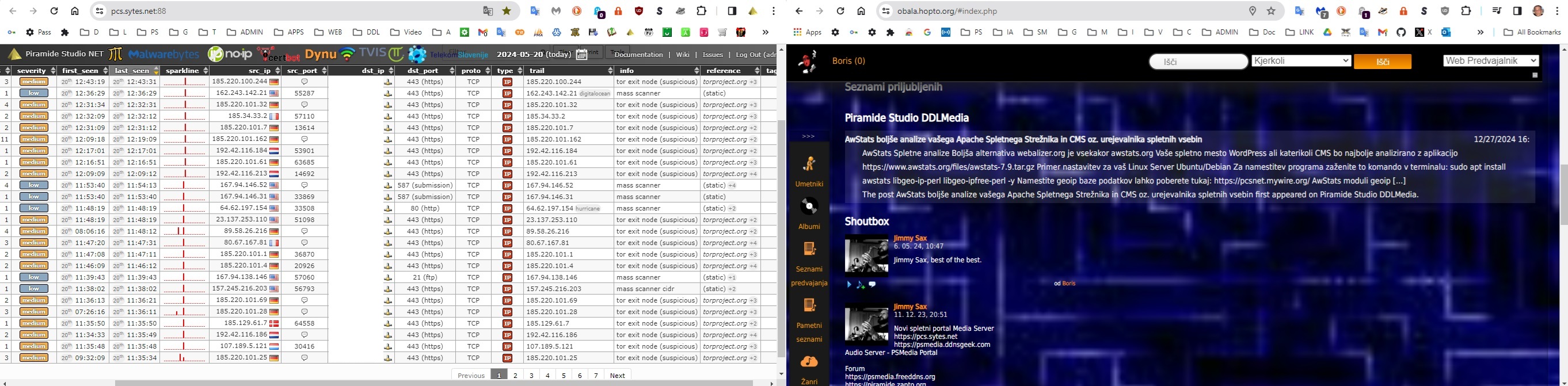Screen dimensions: 1568x386
Task: Add first Jimmy Sax shout to playlist
Action: point(861,285)
